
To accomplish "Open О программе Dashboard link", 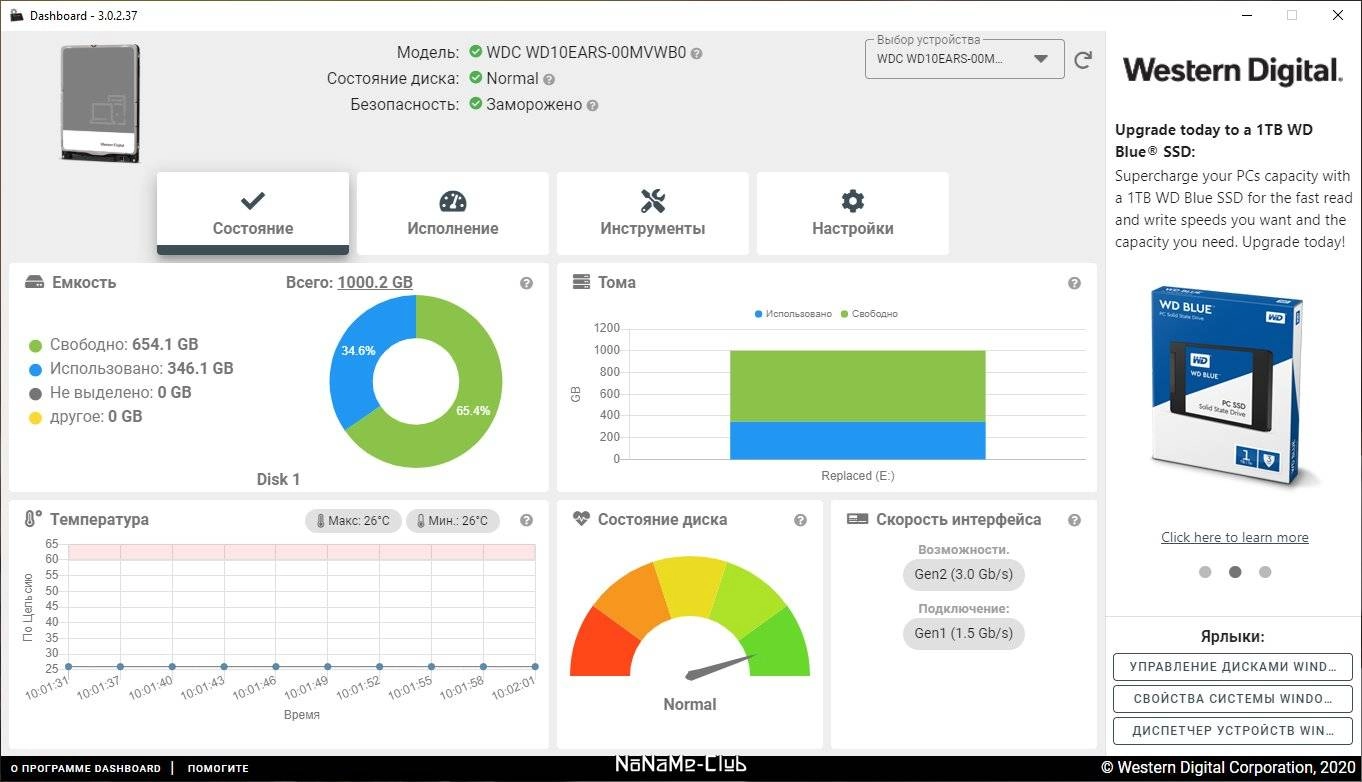I will click(x=85, y=769).
